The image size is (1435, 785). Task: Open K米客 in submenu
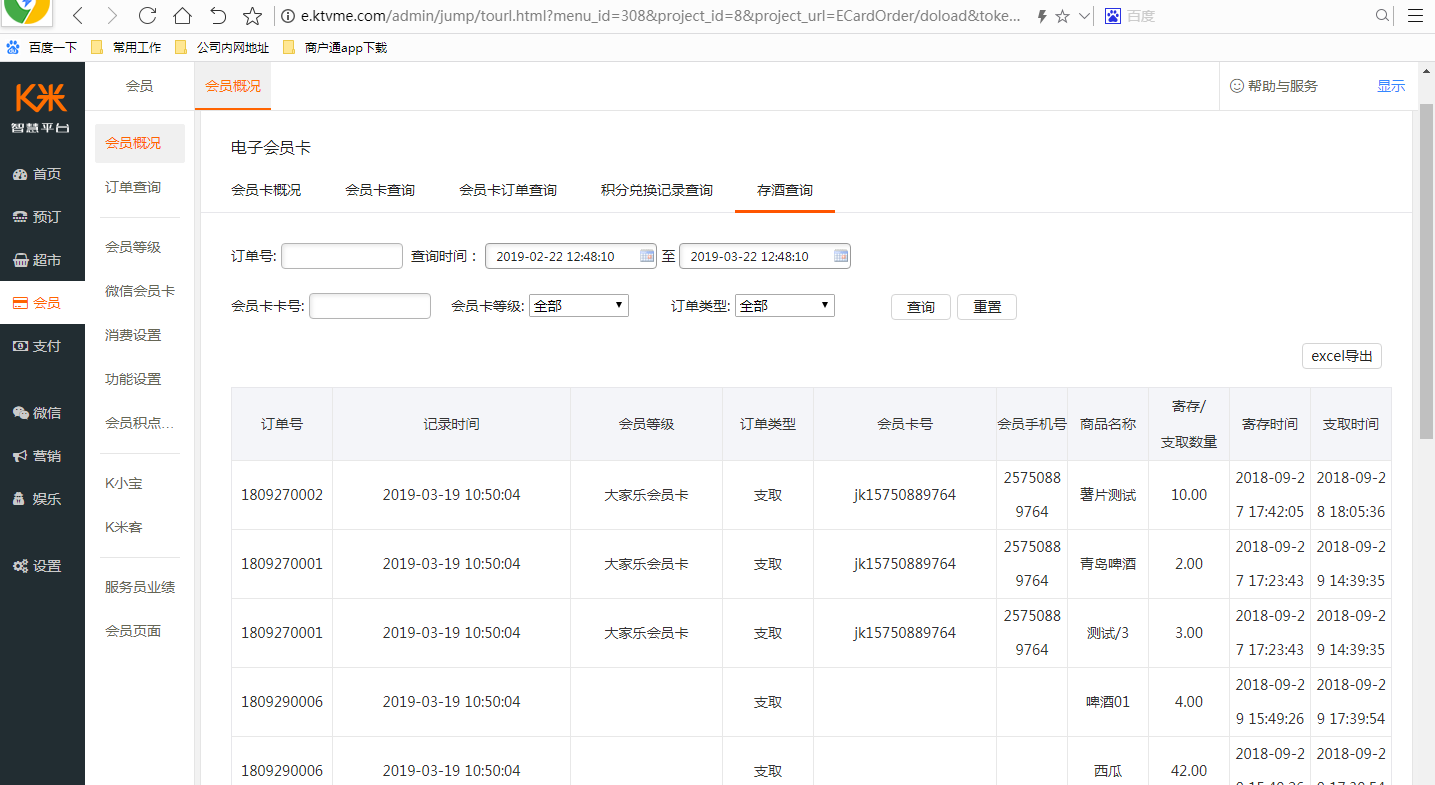pos(124,527)
